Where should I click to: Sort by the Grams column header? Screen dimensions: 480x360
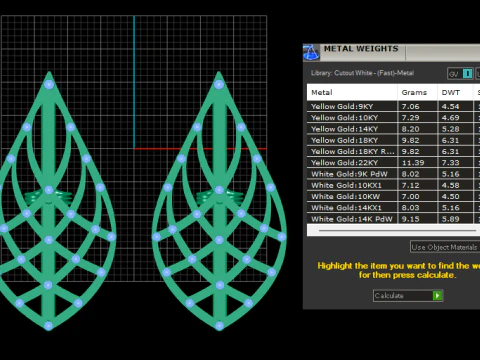pos(417,92)
